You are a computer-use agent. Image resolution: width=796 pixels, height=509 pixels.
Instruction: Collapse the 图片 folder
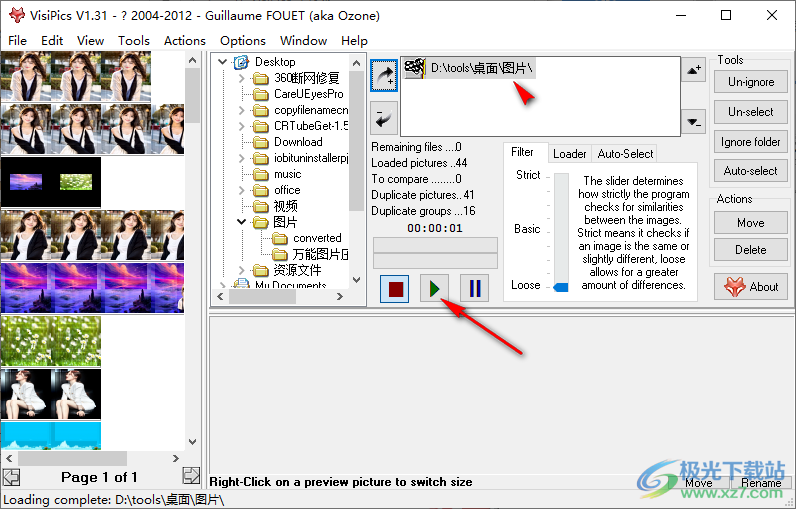coord(242,222)
